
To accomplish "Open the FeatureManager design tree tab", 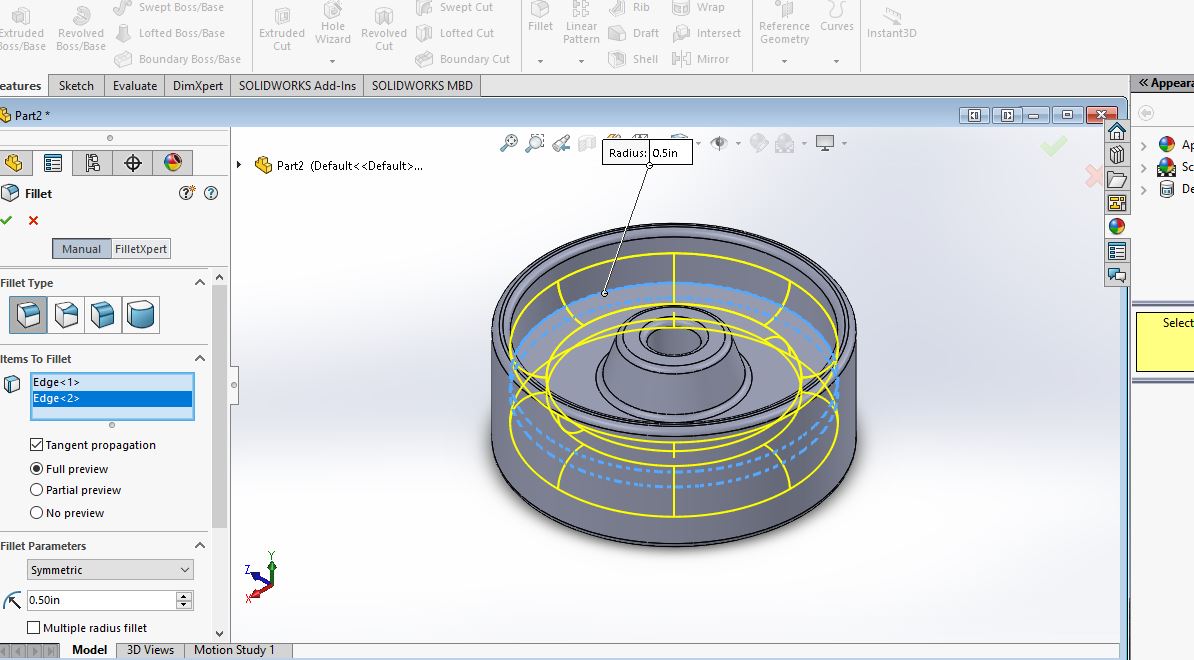I will click(13, 163).
